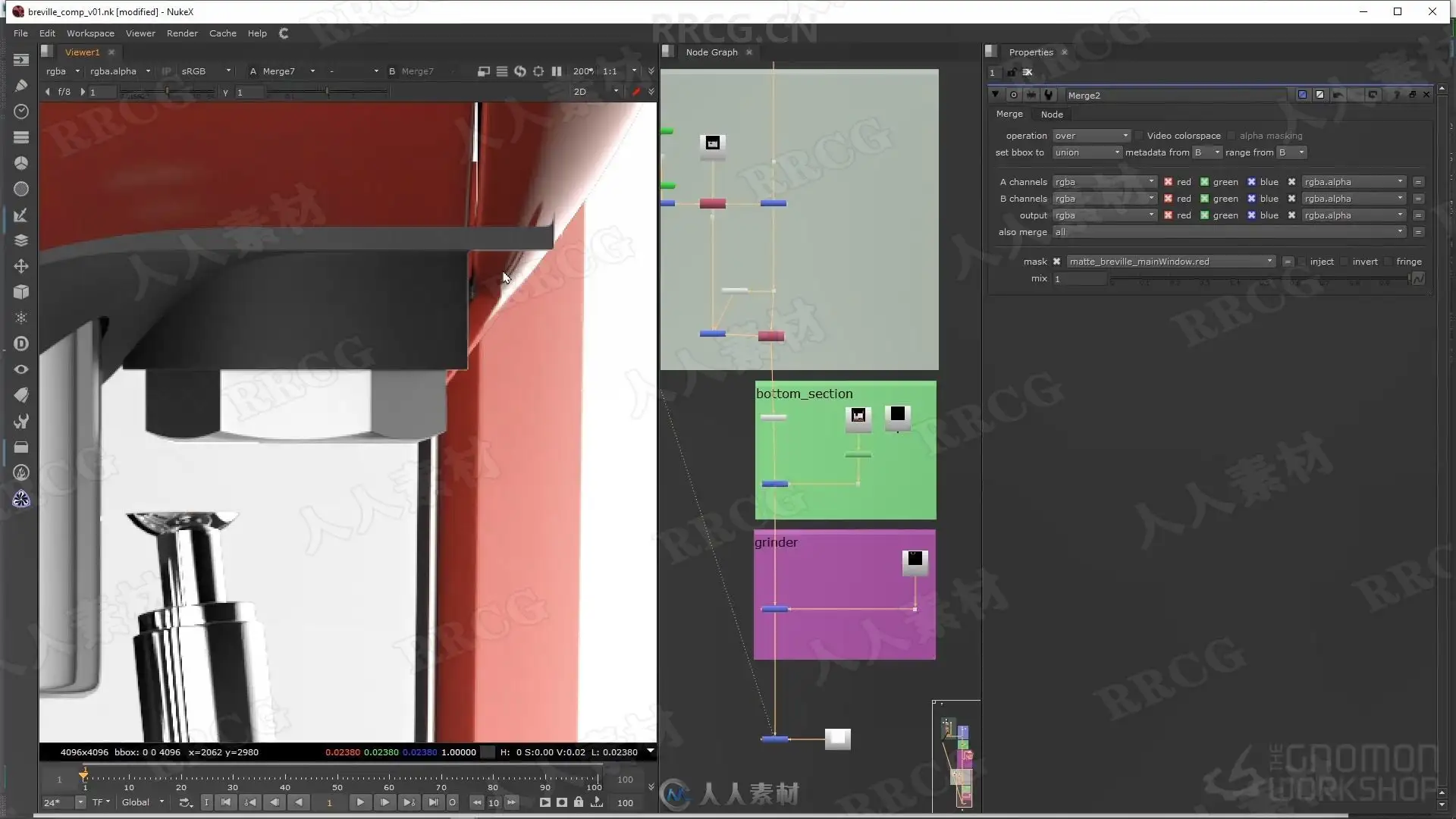Screen dimensions: 1456x819
Task: Open the Views nodes menu (eye icon)
Action: 21,369
